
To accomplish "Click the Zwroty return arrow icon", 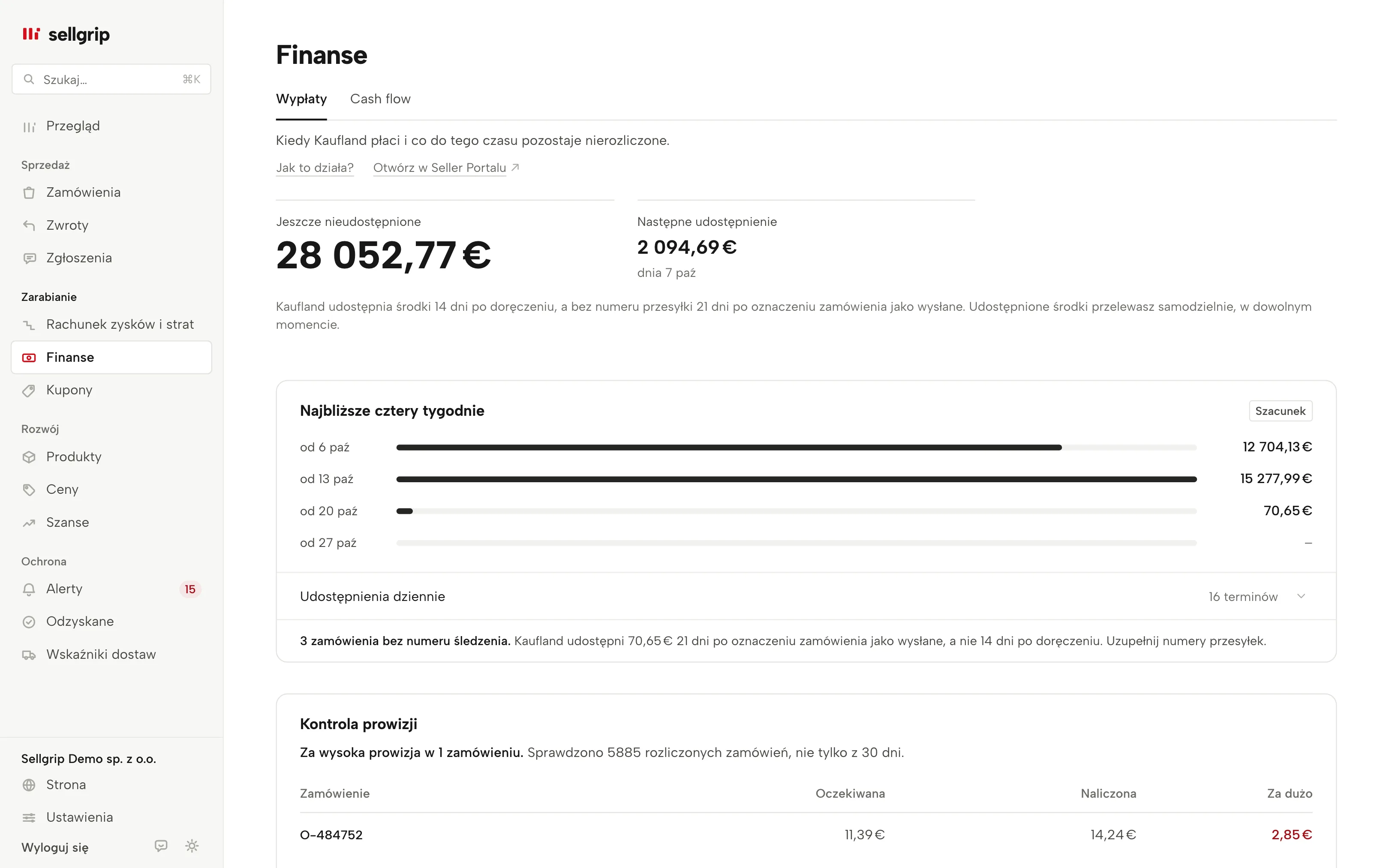I will [x=29, y=225].
